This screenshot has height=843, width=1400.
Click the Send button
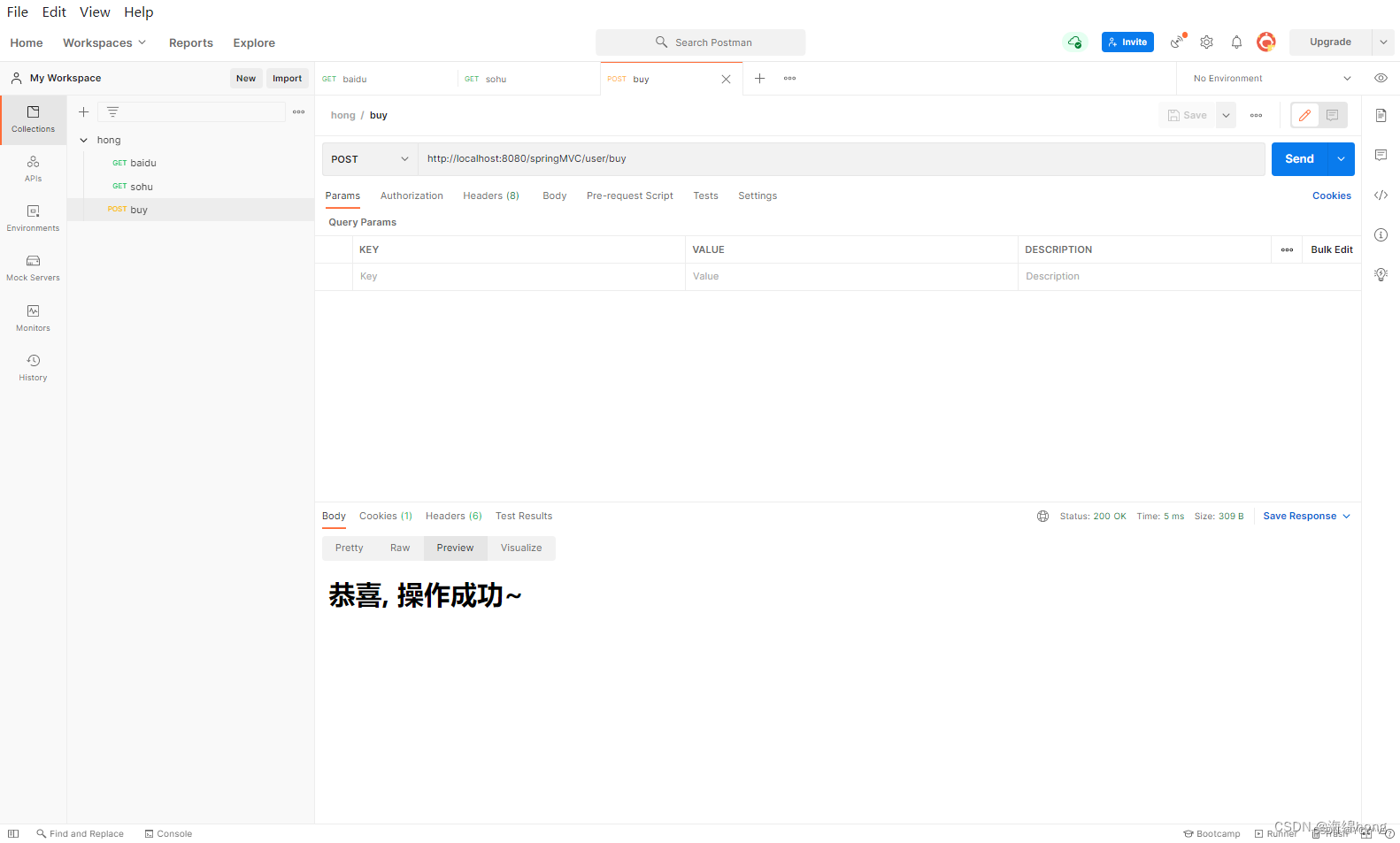click(1299, 158)
